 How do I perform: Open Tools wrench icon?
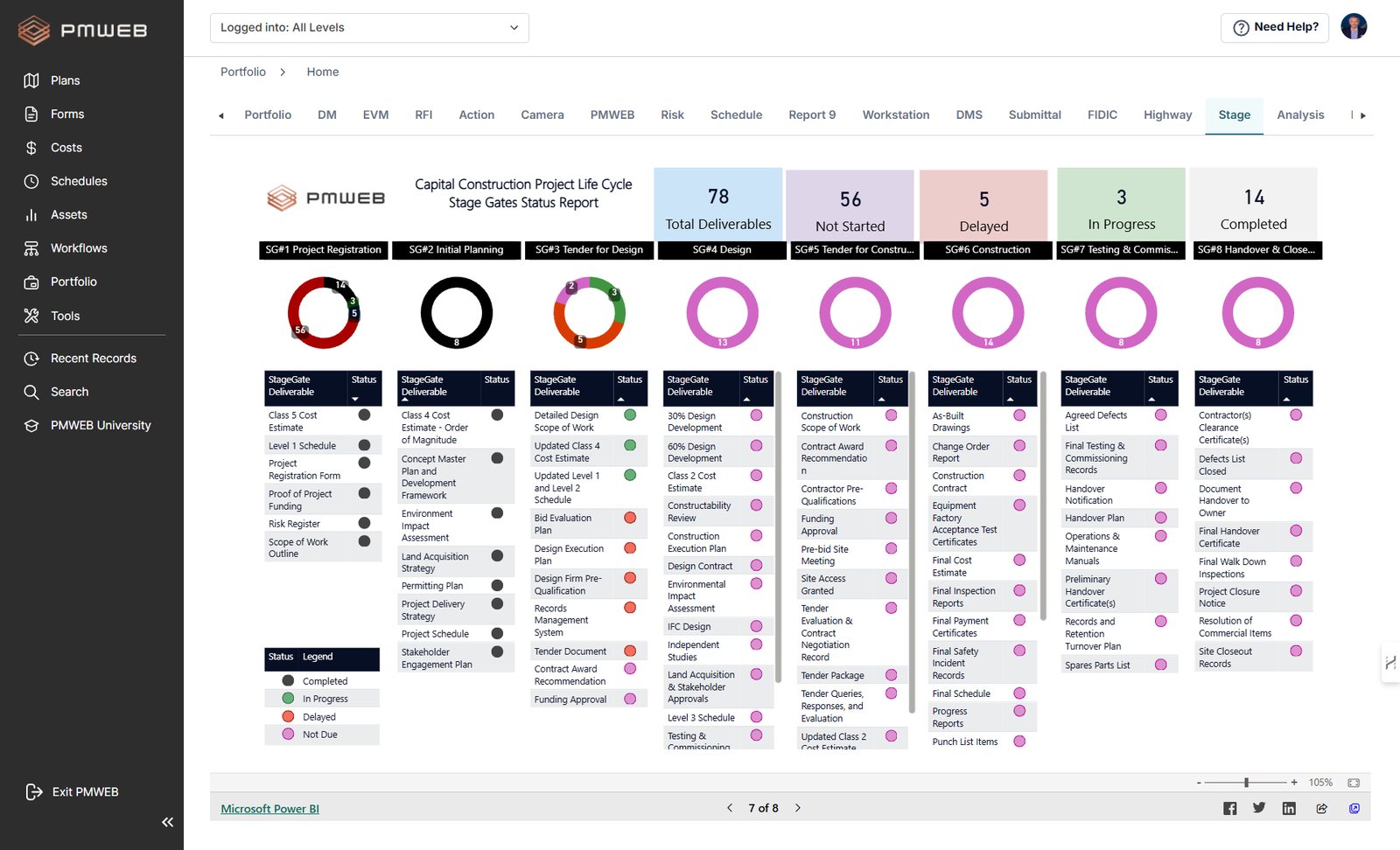click(x=31, y=316)
